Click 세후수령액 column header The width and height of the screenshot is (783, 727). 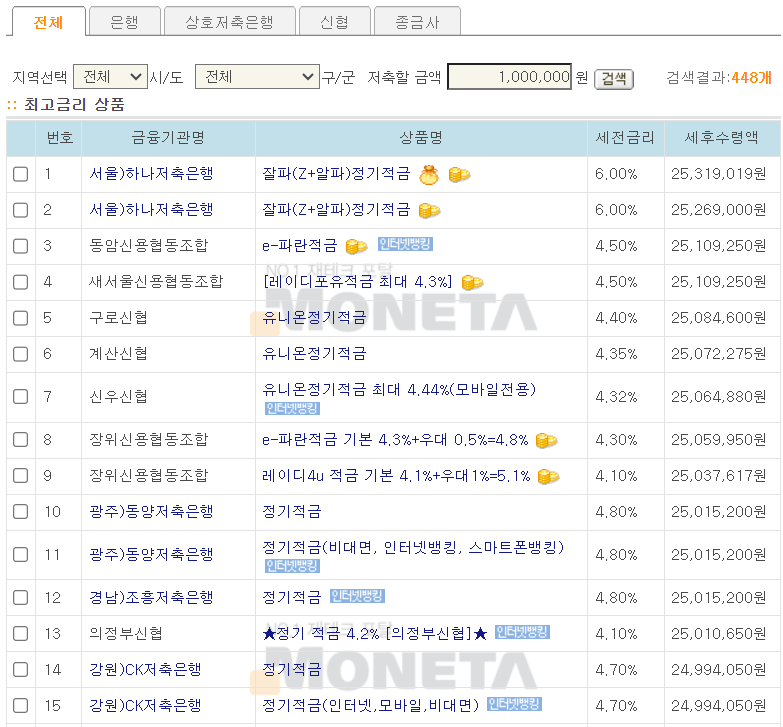click(x=722, y=137)
